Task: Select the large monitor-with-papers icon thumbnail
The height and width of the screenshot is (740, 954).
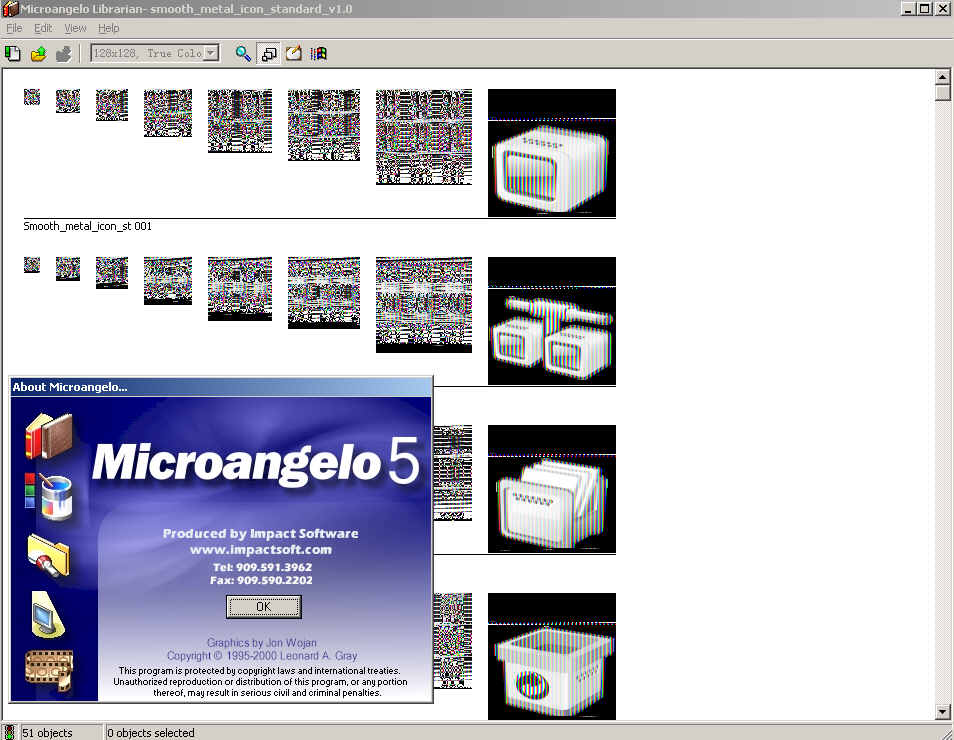Action: click(x=552, y=489)
